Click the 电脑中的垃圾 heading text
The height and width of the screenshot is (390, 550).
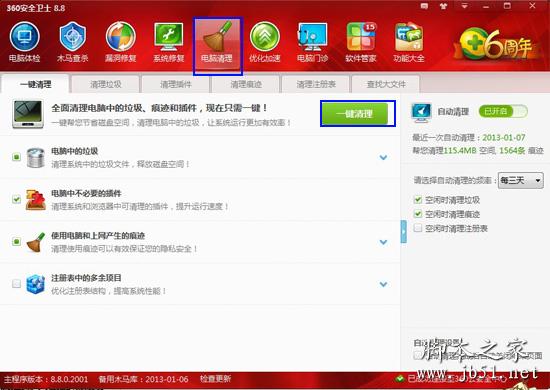75,151
